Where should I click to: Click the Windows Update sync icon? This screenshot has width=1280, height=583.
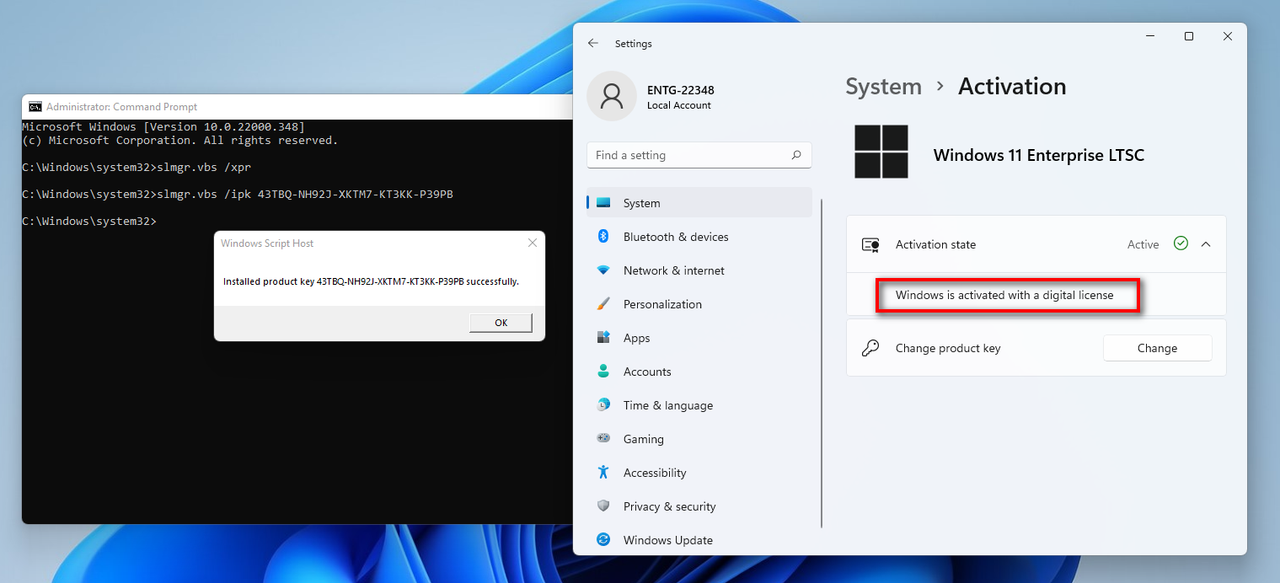coord(603,540)
